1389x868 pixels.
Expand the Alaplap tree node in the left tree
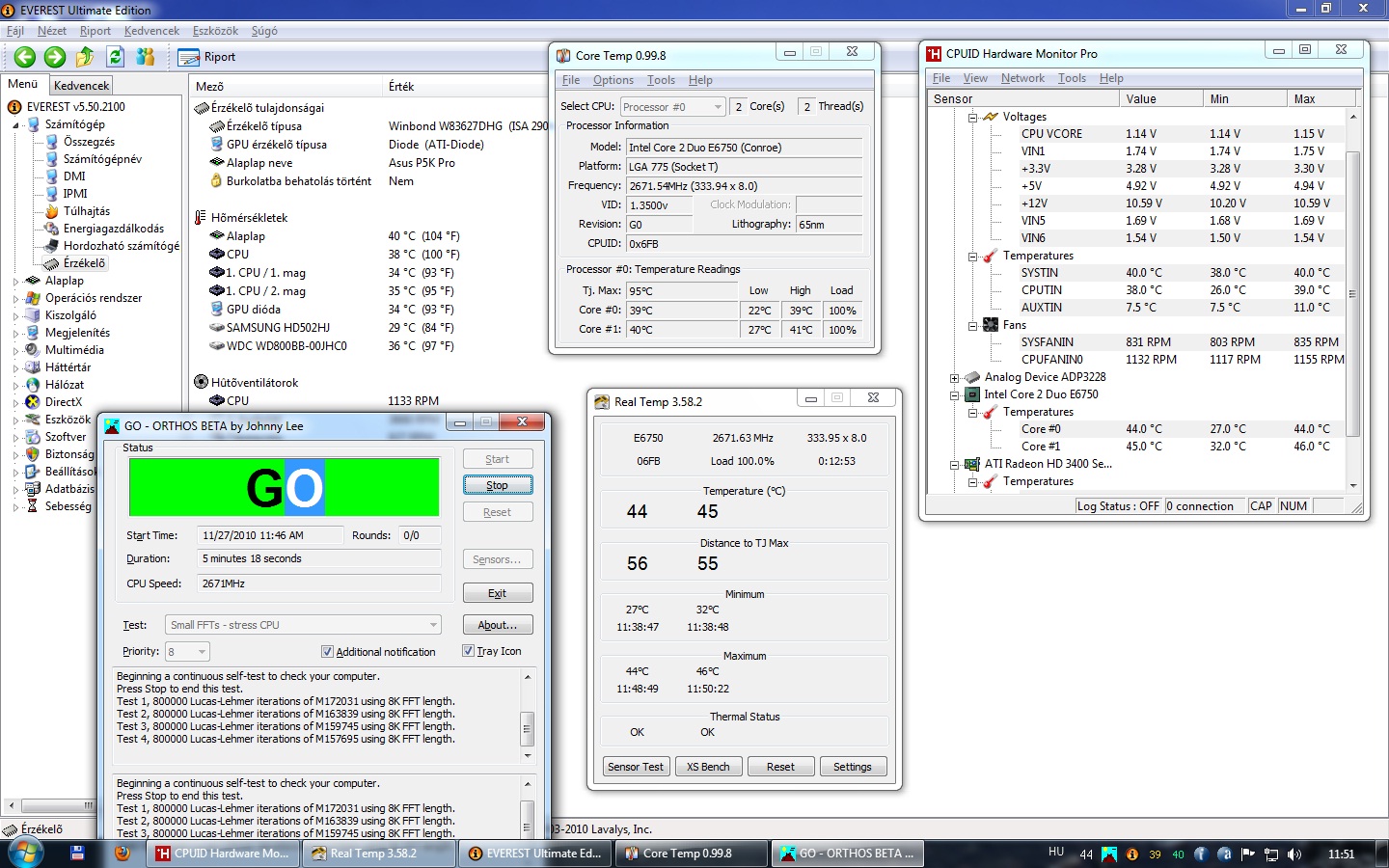tap(15, 282)
